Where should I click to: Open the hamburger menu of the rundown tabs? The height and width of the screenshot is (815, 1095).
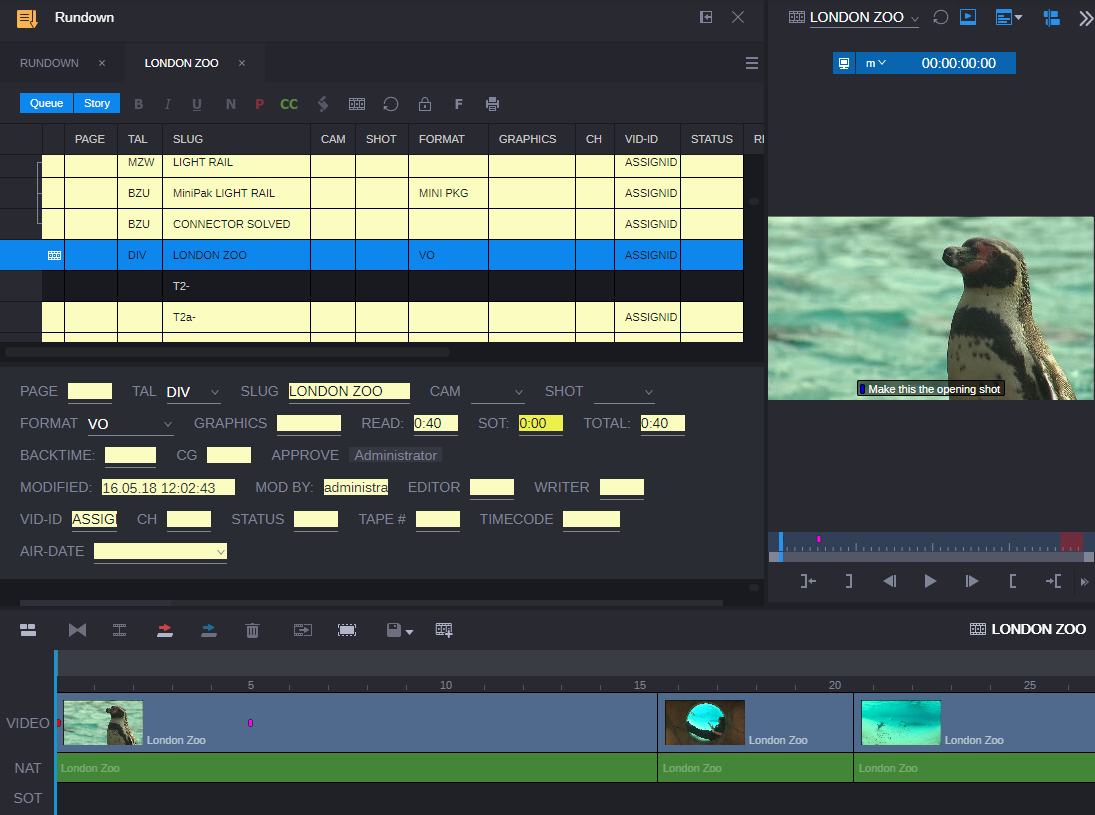point(751,63)
